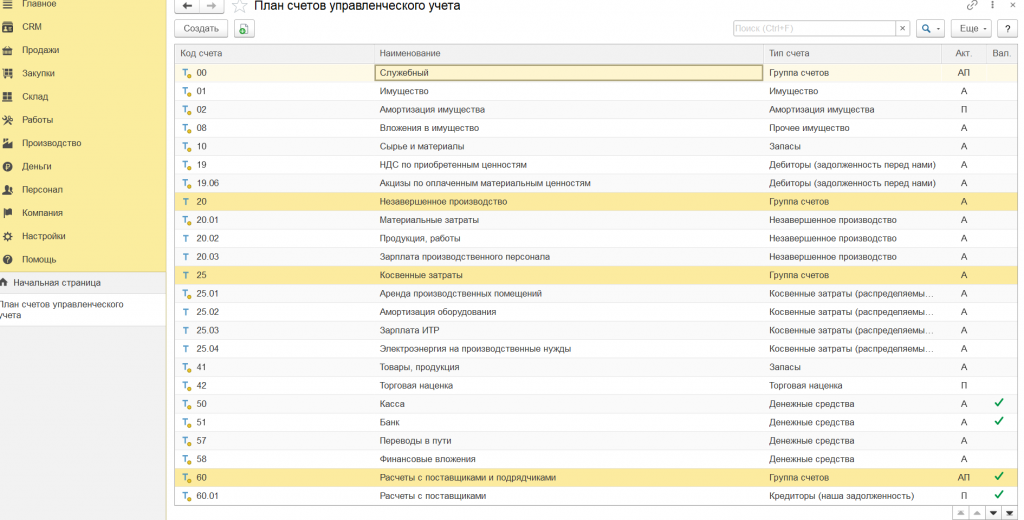This screenshot has height=520, width=1024.
Task: Open the Деньги menu section
Action: 37,167
